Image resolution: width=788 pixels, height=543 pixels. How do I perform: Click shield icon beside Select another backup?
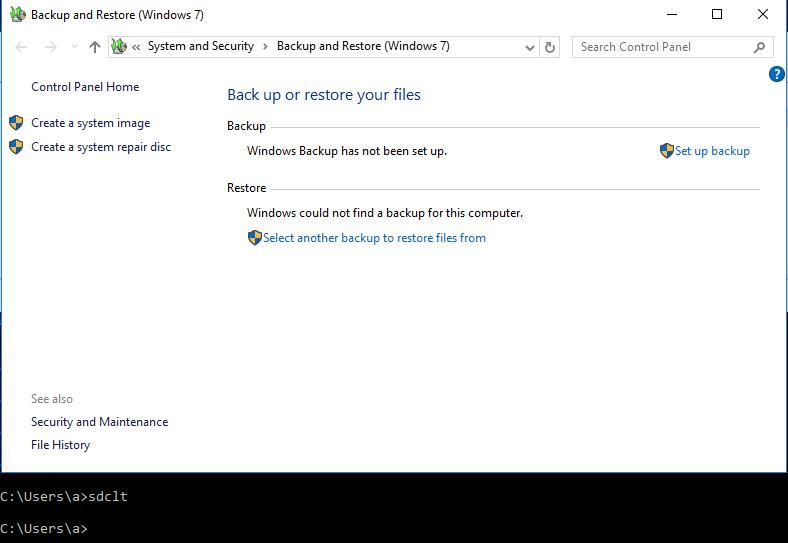(x=255, y=238)
